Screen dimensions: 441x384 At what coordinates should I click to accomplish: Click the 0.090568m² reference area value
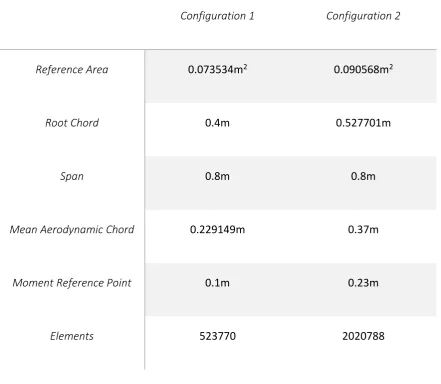363,69
